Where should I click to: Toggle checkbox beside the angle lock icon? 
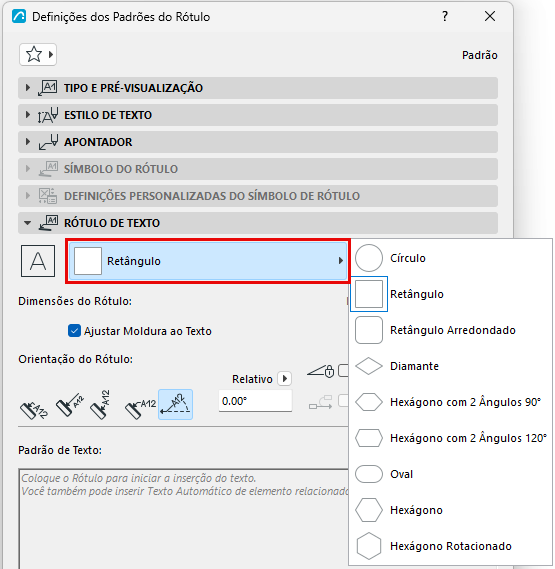[x=343, y=371]
